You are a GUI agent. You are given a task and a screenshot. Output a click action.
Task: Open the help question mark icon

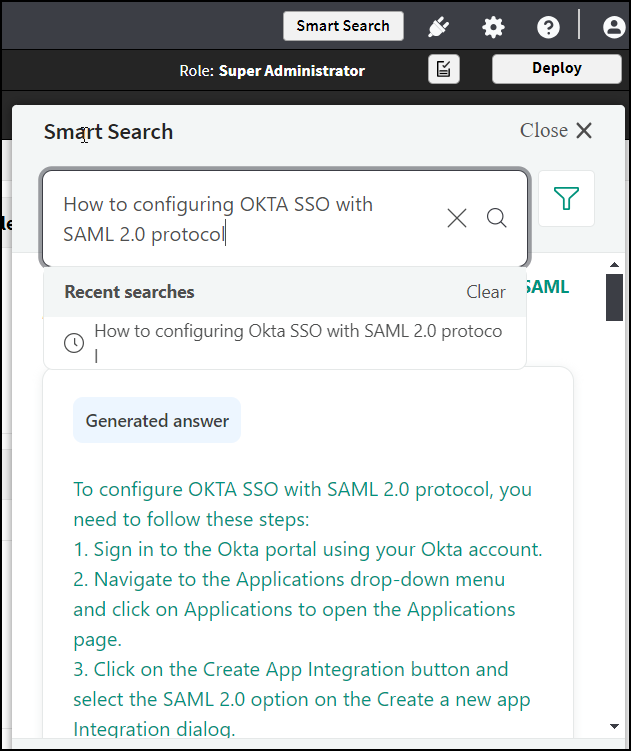click(x=548, y=27)
